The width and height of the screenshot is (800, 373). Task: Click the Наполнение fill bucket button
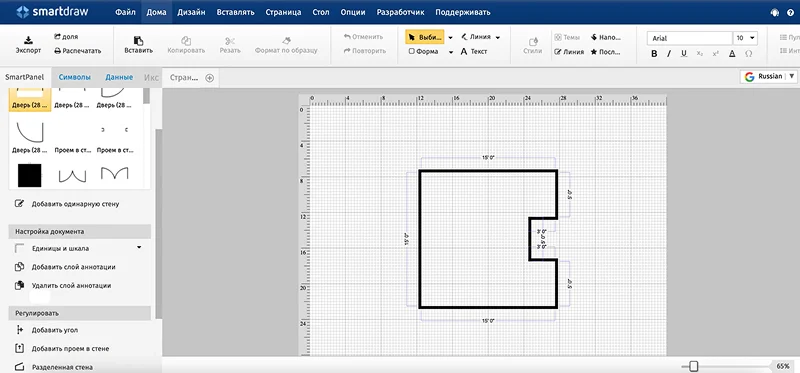606,37
